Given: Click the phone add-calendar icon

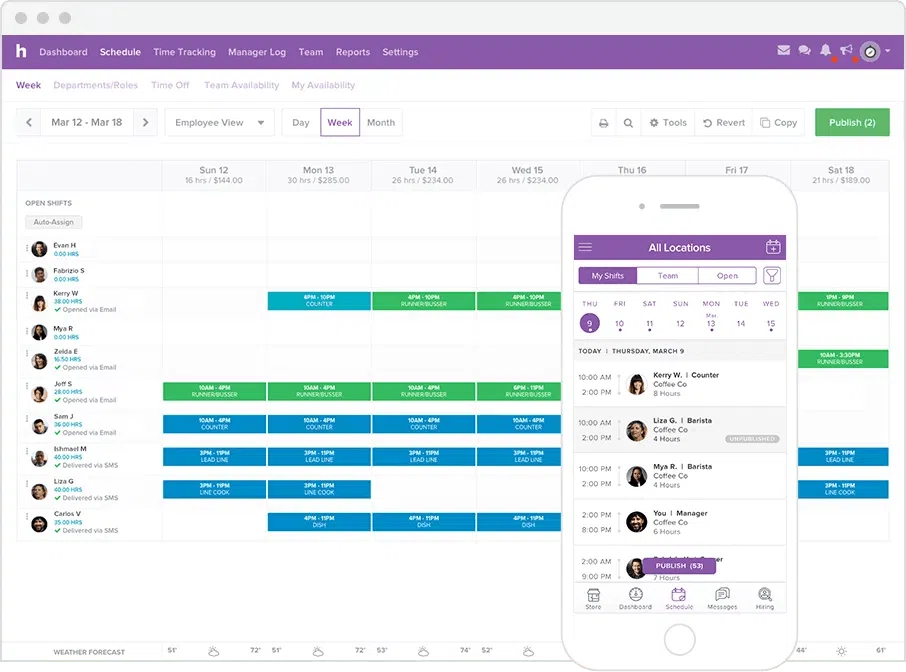Looking at the screenshot, I should 773,247.
